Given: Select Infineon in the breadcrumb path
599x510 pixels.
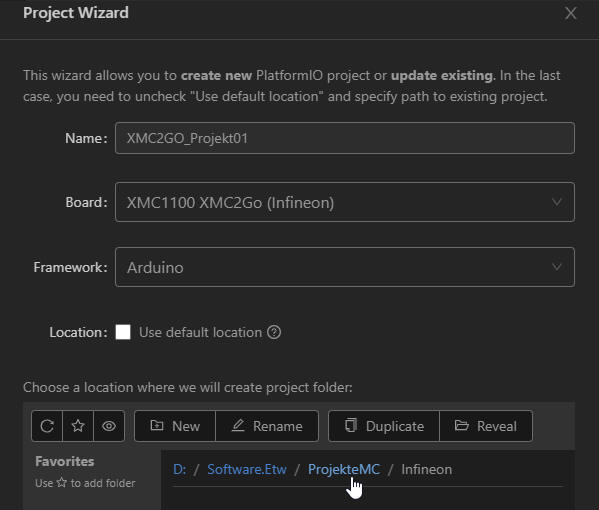Looking at the screenshot, I should click(426, 469).
